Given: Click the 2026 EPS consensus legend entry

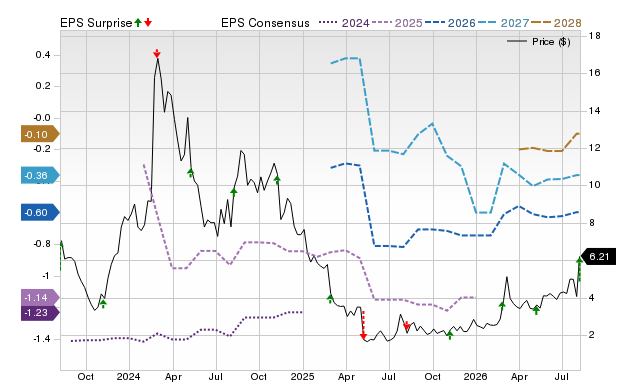Looking at the screenshot, I should (450, 23).
